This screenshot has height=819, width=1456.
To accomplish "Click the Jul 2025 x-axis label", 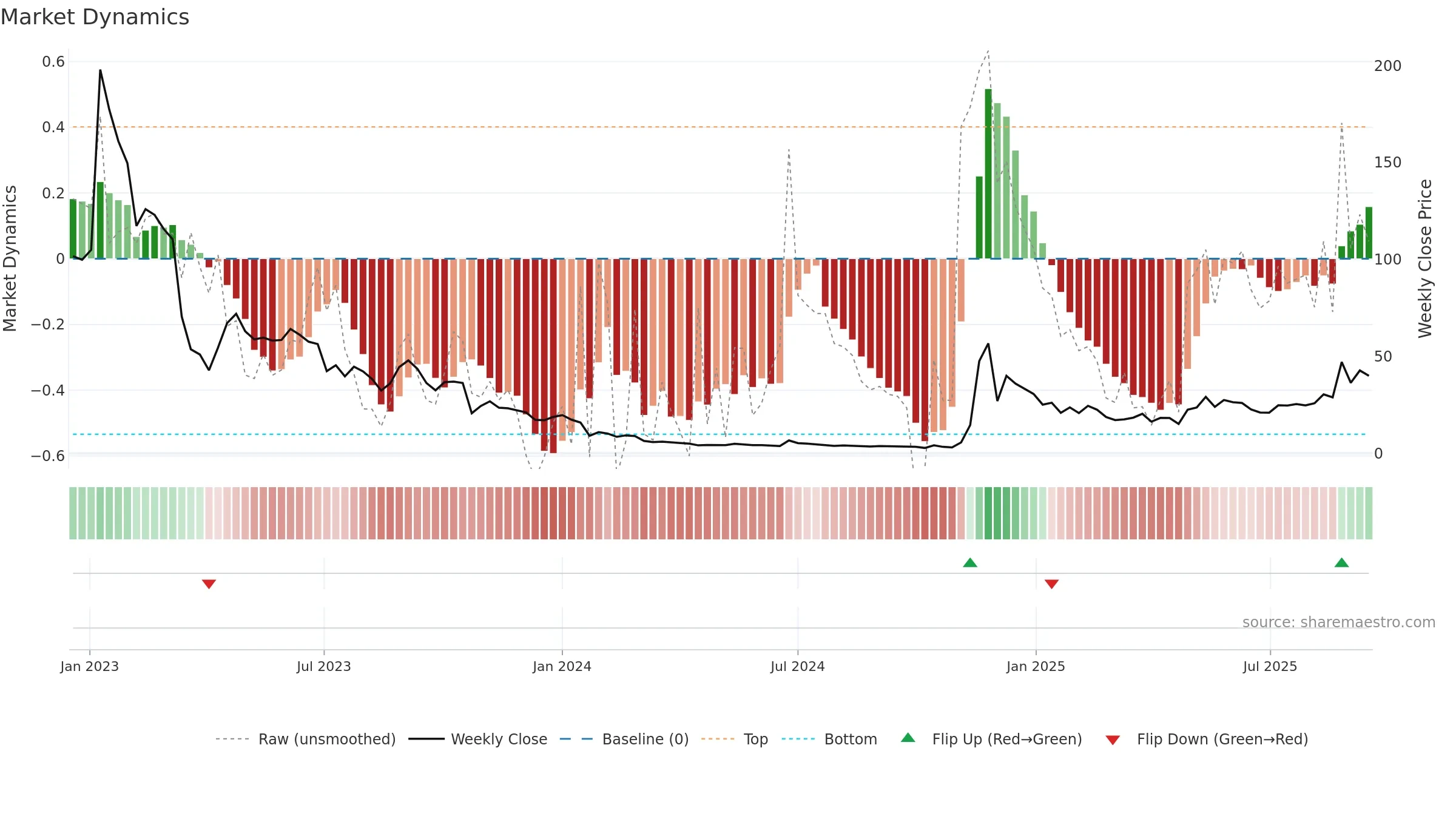I will pyautogui.click(x=1270, y=666).
